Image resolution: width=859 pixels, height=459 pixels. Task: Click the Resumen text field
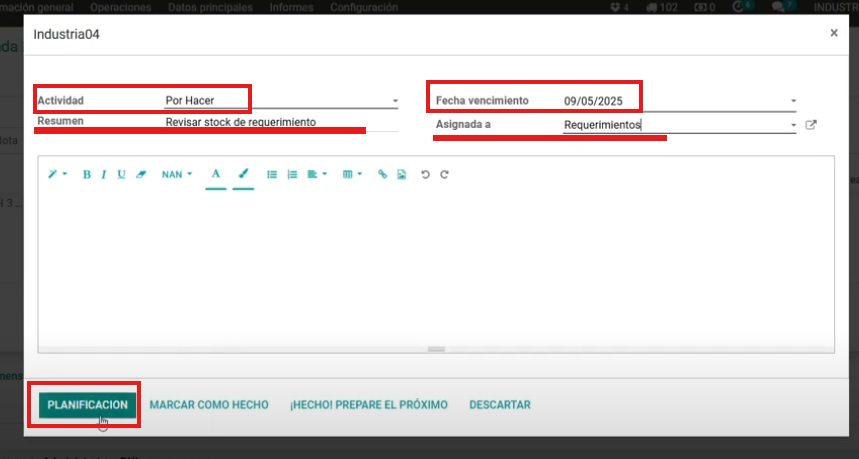(280, 122)
